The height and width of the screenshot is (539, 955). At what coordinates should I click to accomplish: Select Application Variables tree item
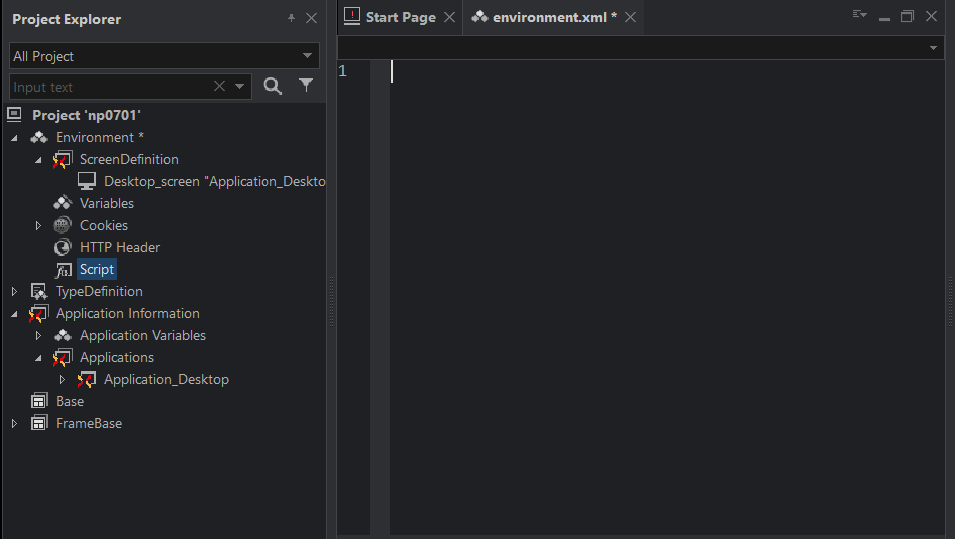point(143,335)
